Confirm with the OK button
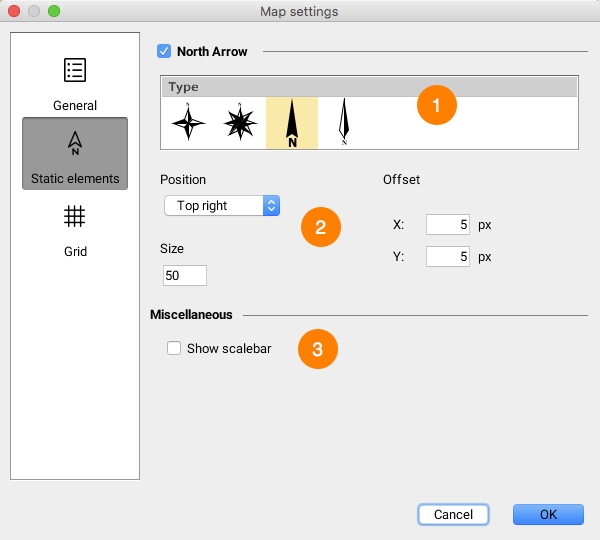The width and height of the screenshot is (600, 540). [x=548, y=514]
